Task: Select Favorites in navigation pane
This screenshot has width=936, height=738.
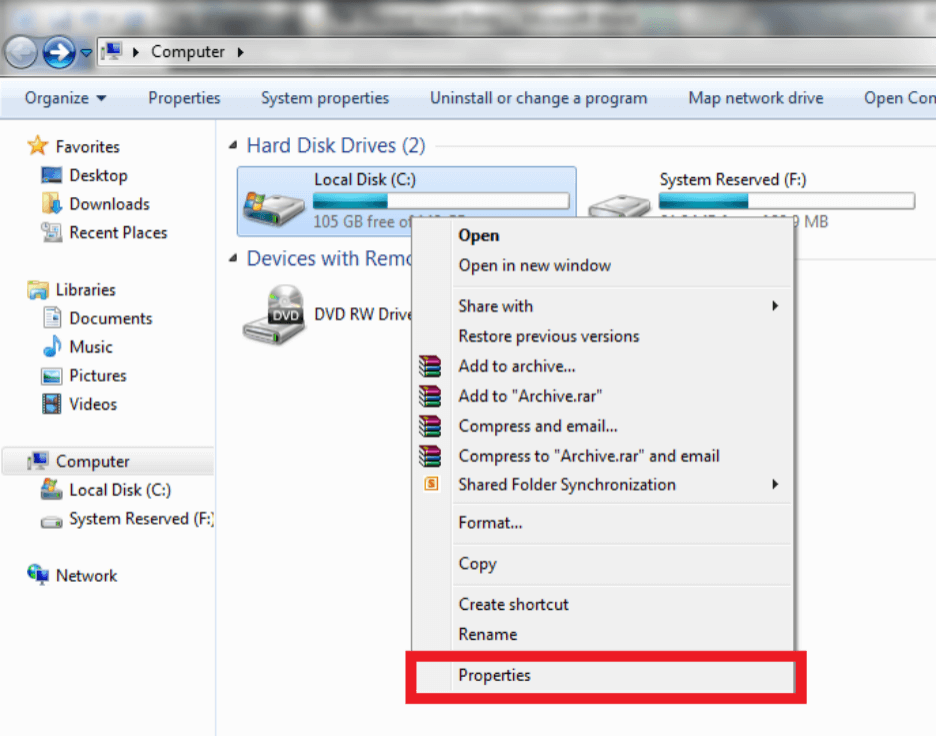Action: tap(88, 146)
